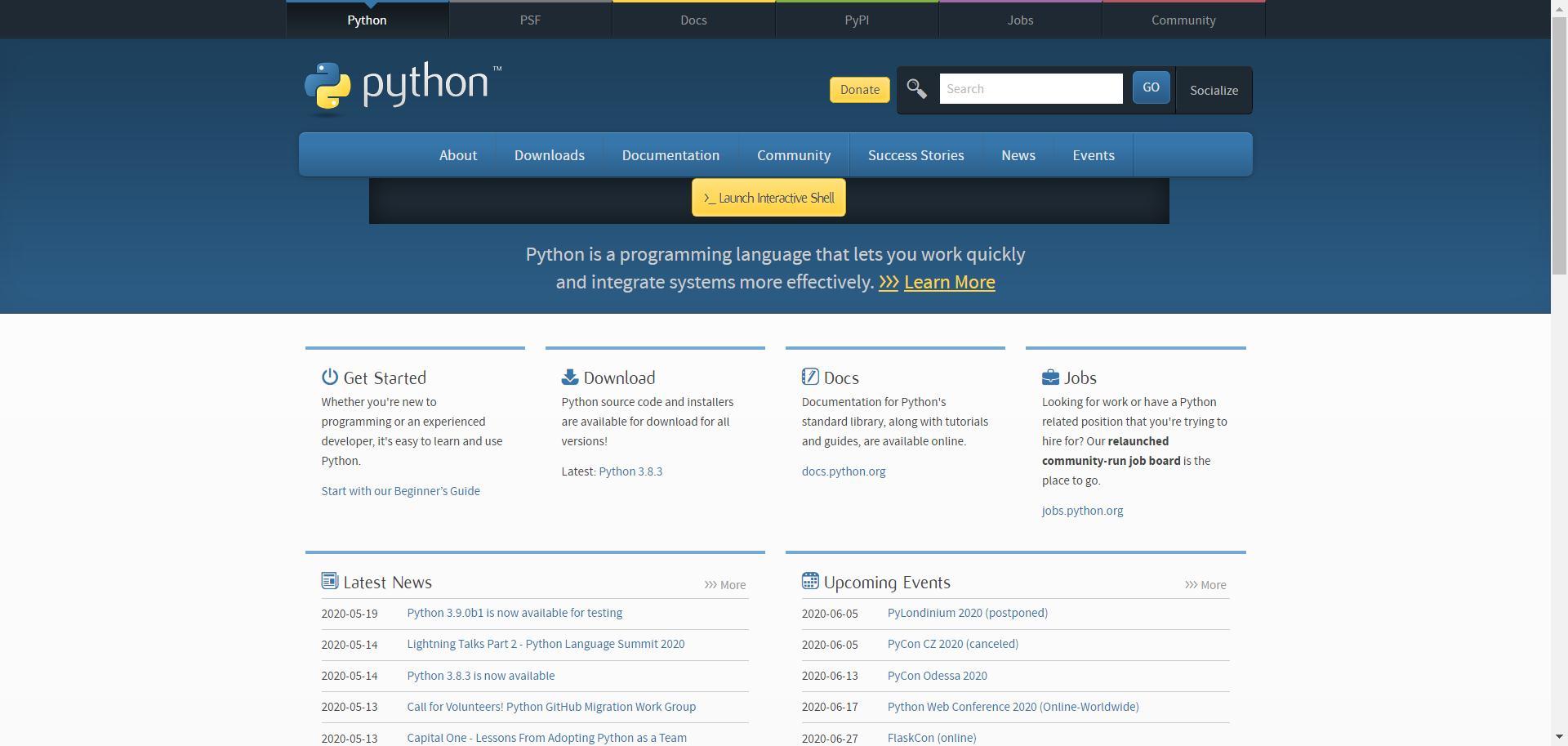Launch the Interactive Shell
Viewport: 1568px width, 746px height.
768,197
